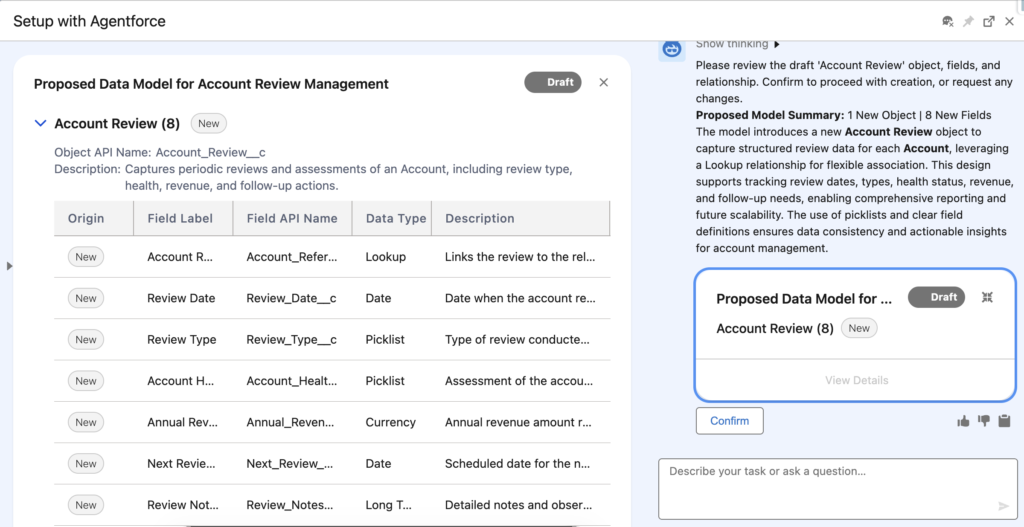Screen dimensions: 1024x527
Task: Click the Account_Refer... API name cell
Action: (292, 257)
